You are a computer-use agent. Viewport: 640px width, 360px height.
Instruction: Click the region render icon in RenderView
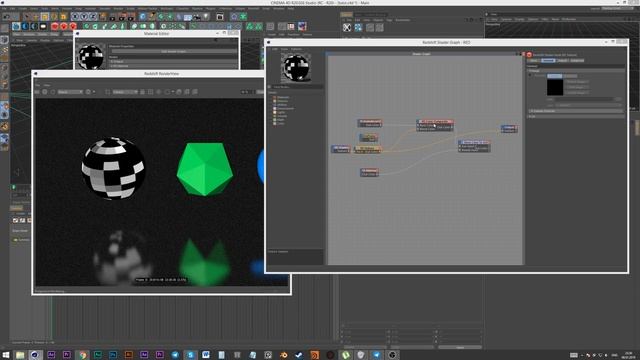(108, 92)
